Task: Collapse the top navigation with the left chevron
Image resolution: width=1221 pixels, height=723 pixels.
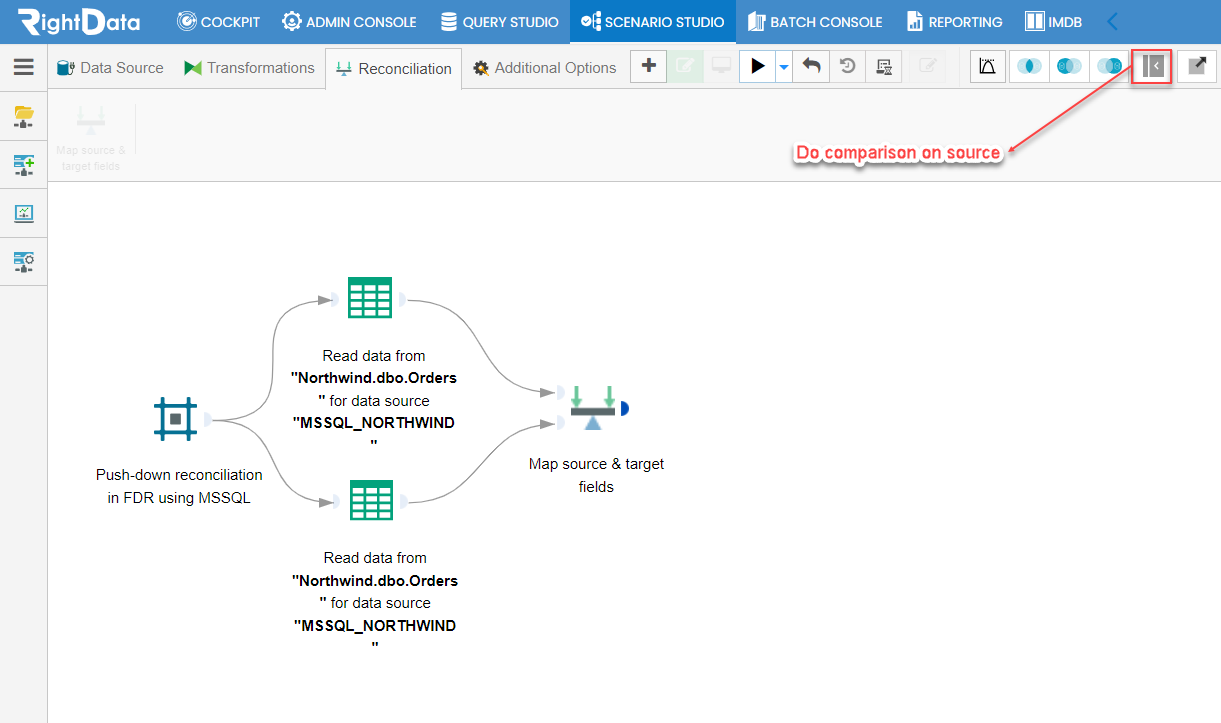Action: [1112, 21]
